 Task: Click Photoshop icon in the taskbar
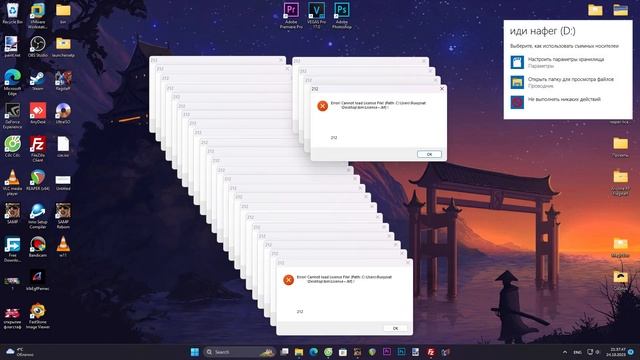pyautogui.click(x=401, y=352)
